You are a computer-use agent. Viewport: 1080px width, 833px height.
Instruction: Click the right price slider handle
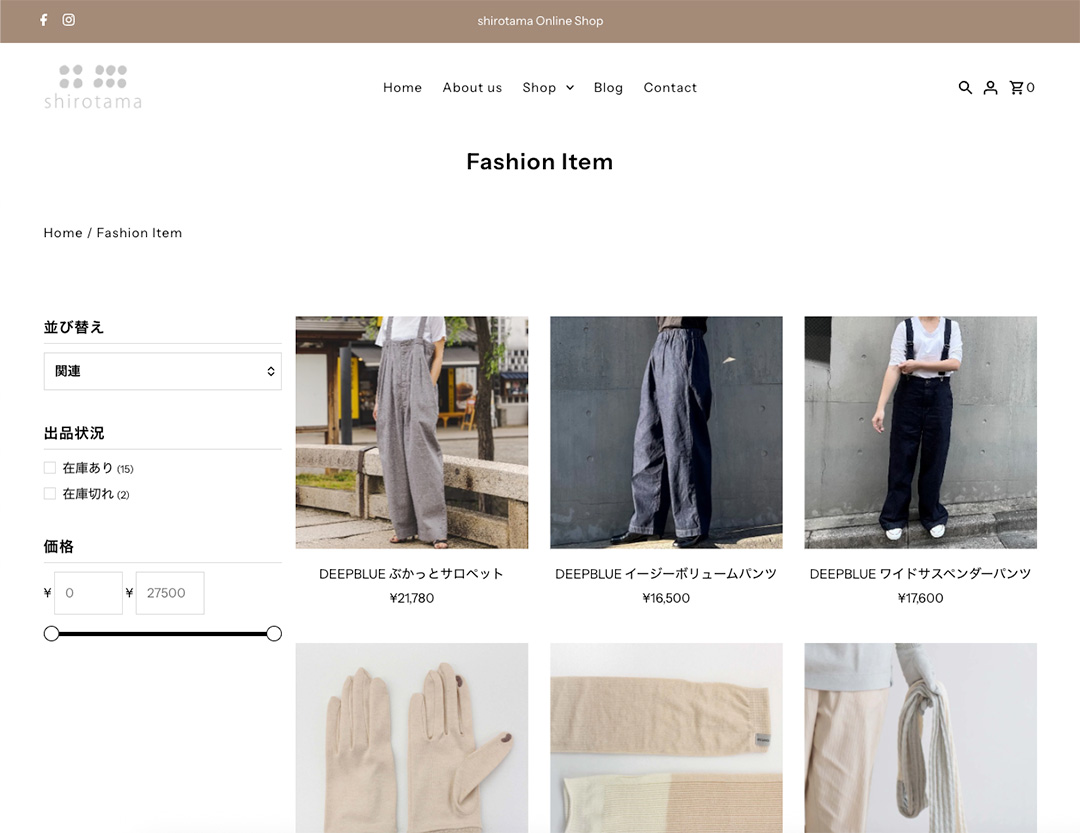point(274,634)
